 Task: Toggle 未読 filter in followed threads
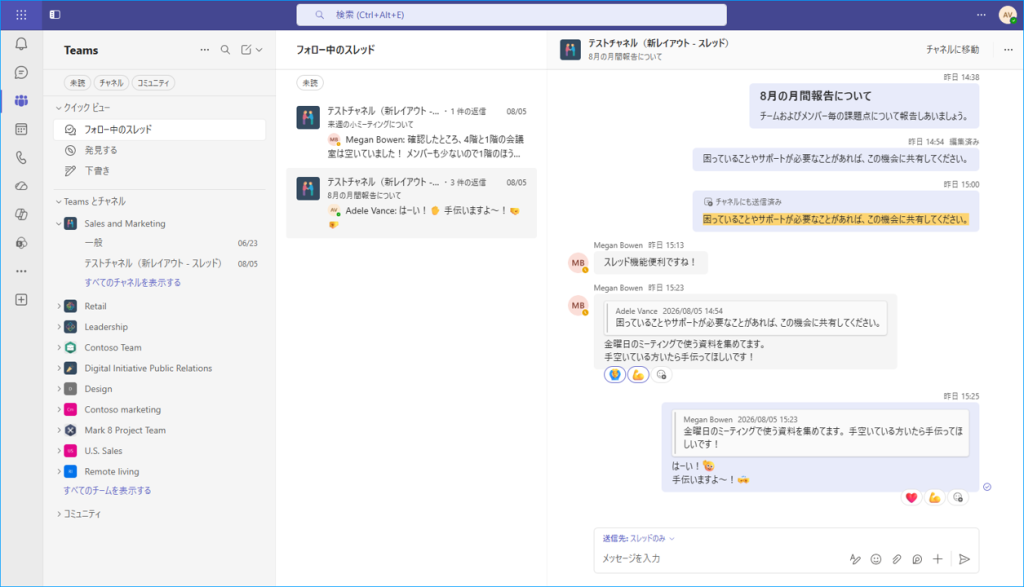pos(310,83)
